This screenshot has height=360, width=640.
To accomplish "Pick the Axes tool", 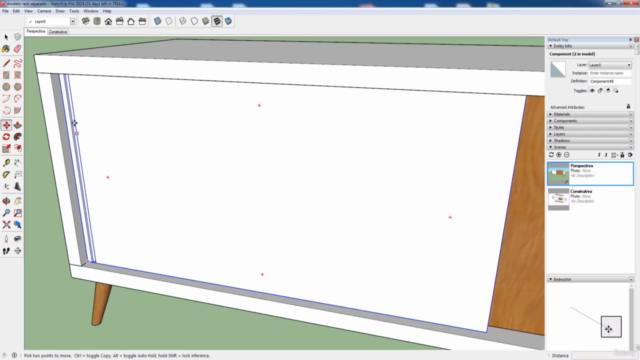I will click(x=6, y=187).
